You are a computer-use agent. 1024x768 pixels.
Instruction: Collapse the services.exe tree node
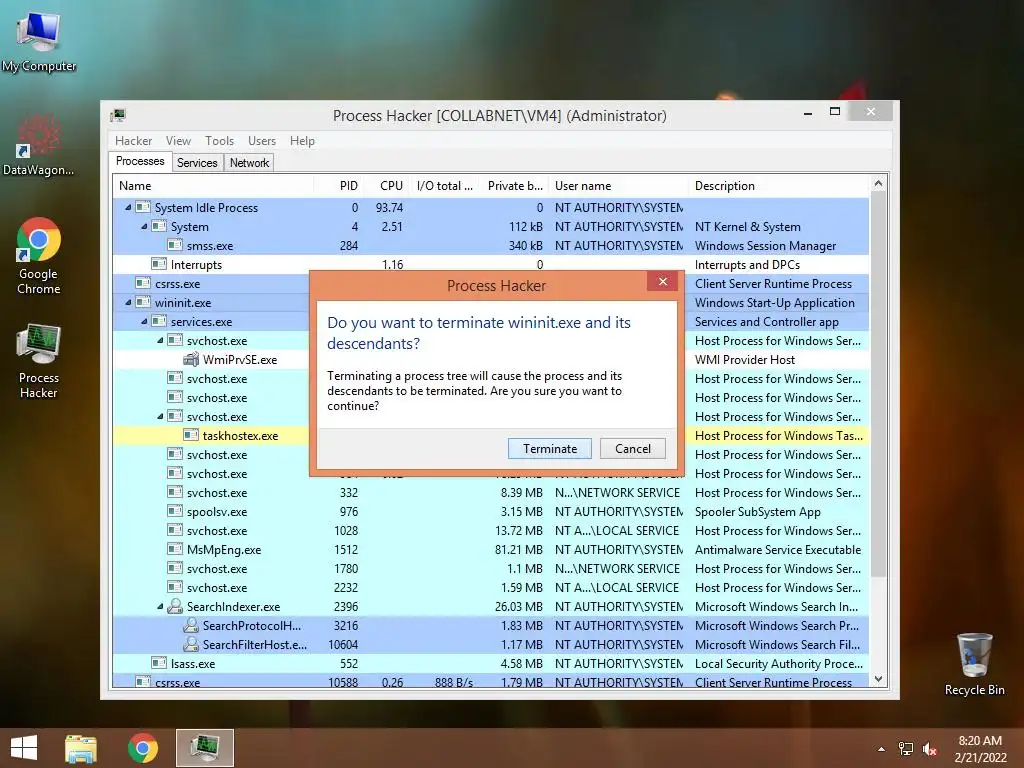(x=144, y=321)
